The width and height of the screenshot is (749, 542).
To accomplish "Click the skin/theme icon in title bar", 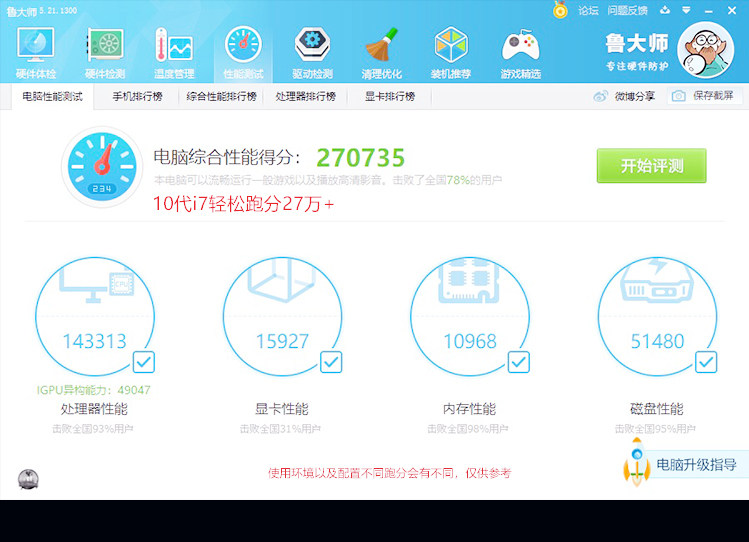I will pyautogui.click(x=665, y=10).
